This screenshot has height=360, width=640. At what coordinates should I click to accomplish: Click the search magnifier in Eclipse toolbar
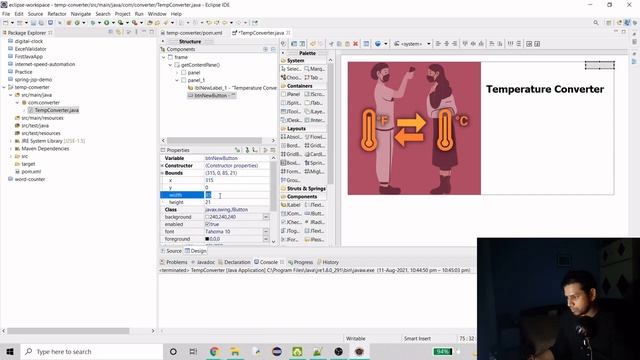coord(596,23)
